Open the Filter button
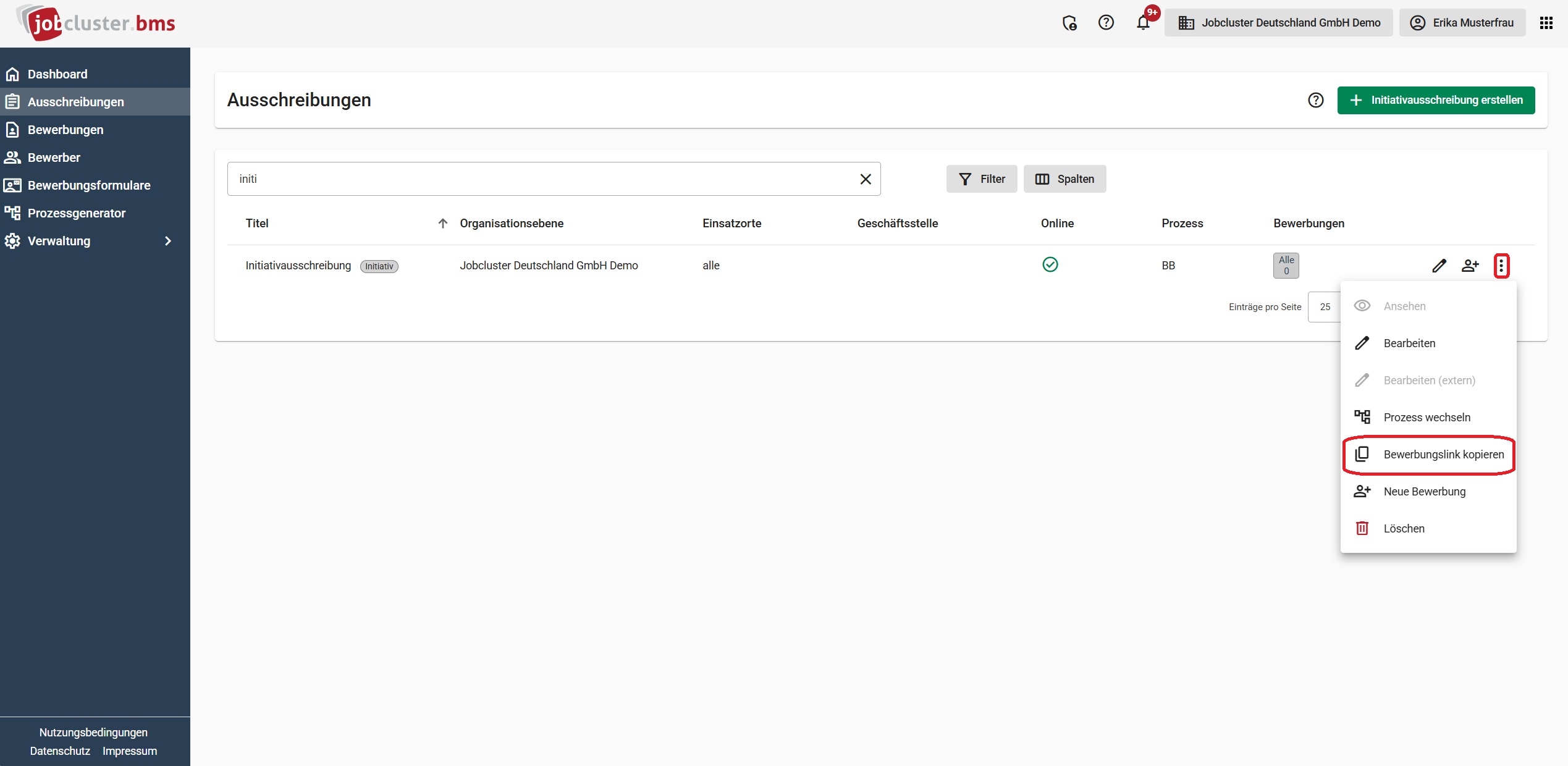The width and height of the screenshot is (1568, 766). (981, 179)
